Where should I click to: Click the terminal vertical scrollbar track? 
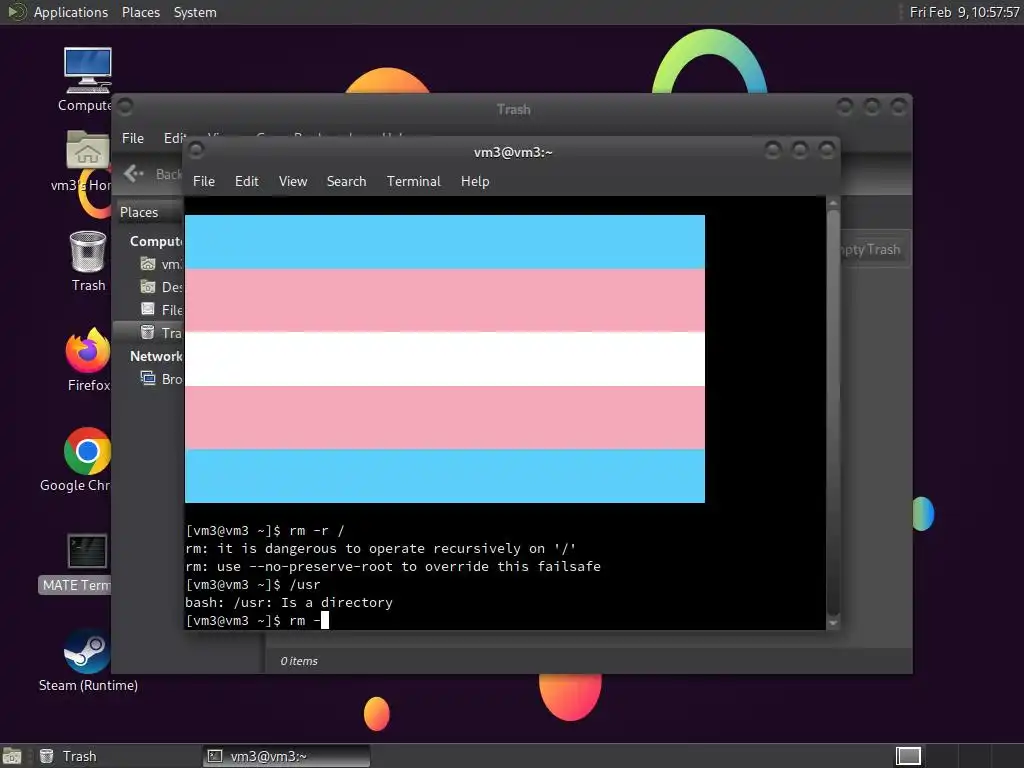(833, 413)
